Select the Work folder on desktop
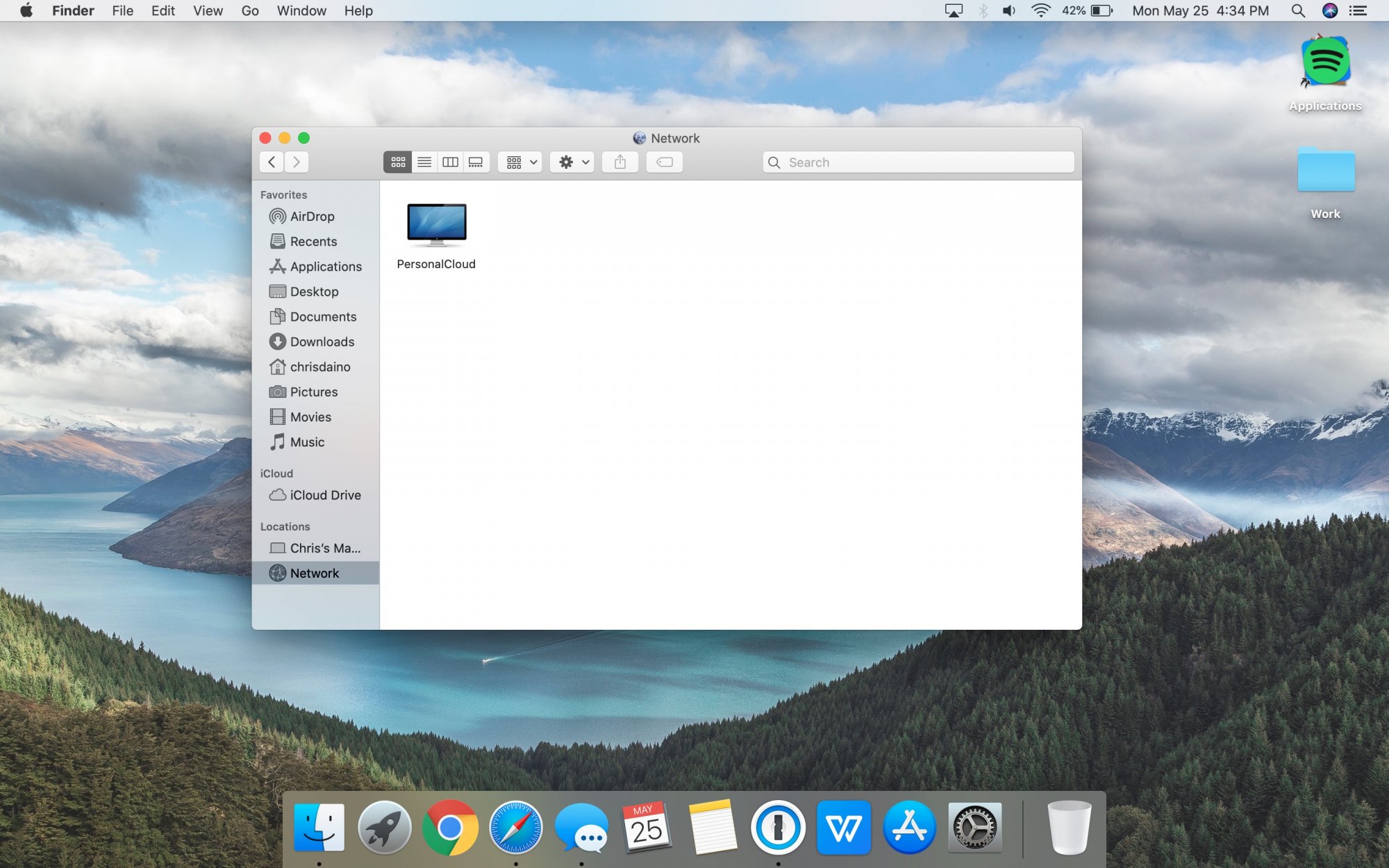This screenshot has width=1389, height=868. 1325,183
